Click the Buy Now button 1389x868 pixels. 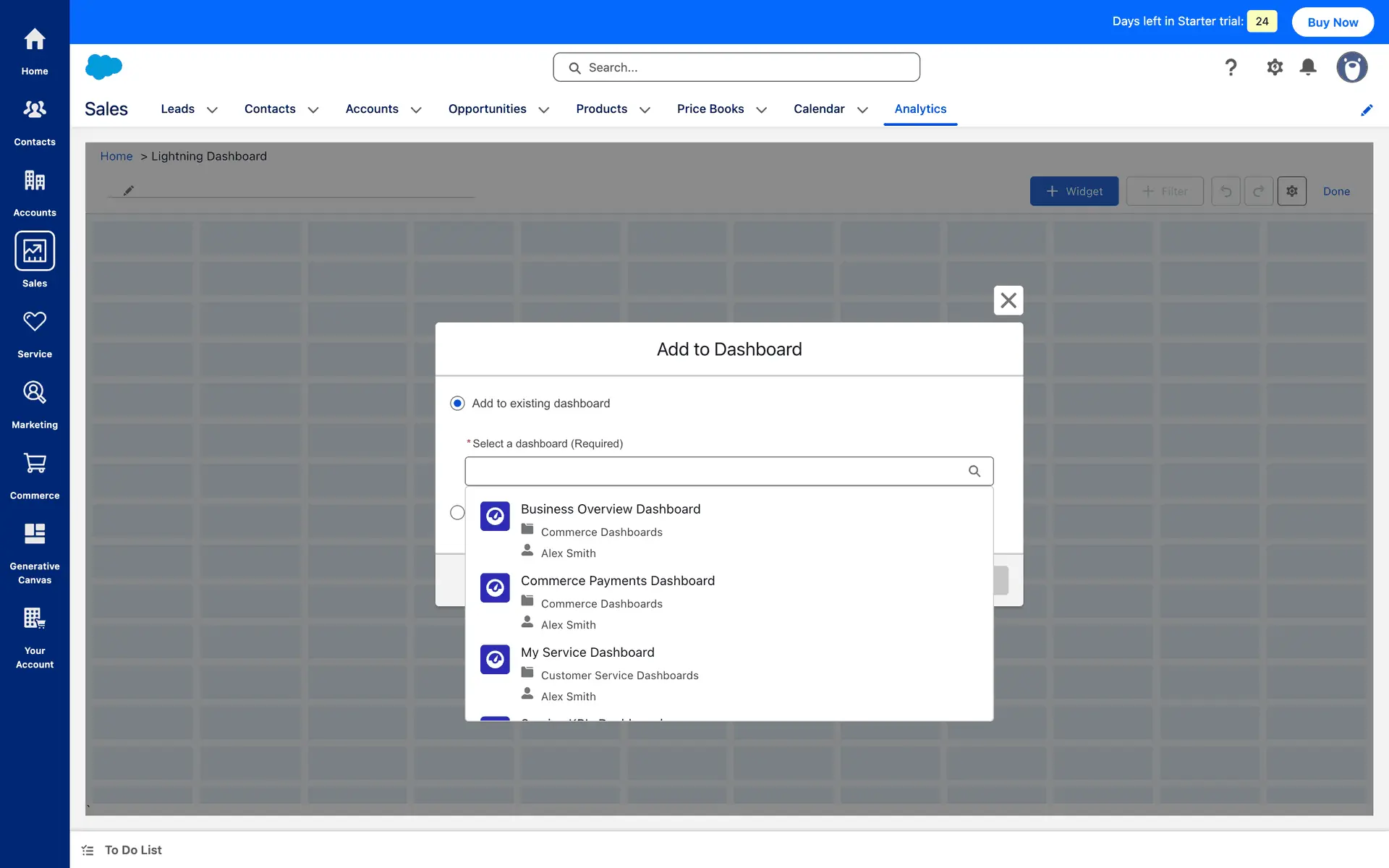[1333, 22]
